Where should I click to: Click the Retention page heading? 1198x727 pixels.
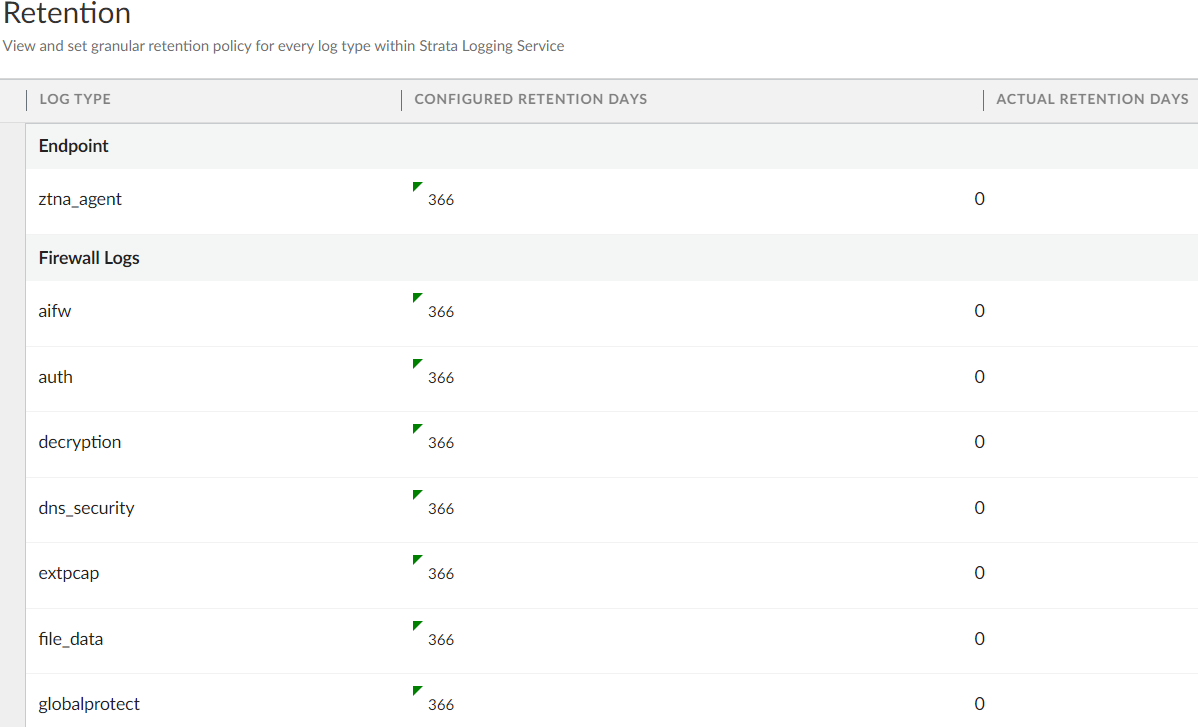coord(67,14)
